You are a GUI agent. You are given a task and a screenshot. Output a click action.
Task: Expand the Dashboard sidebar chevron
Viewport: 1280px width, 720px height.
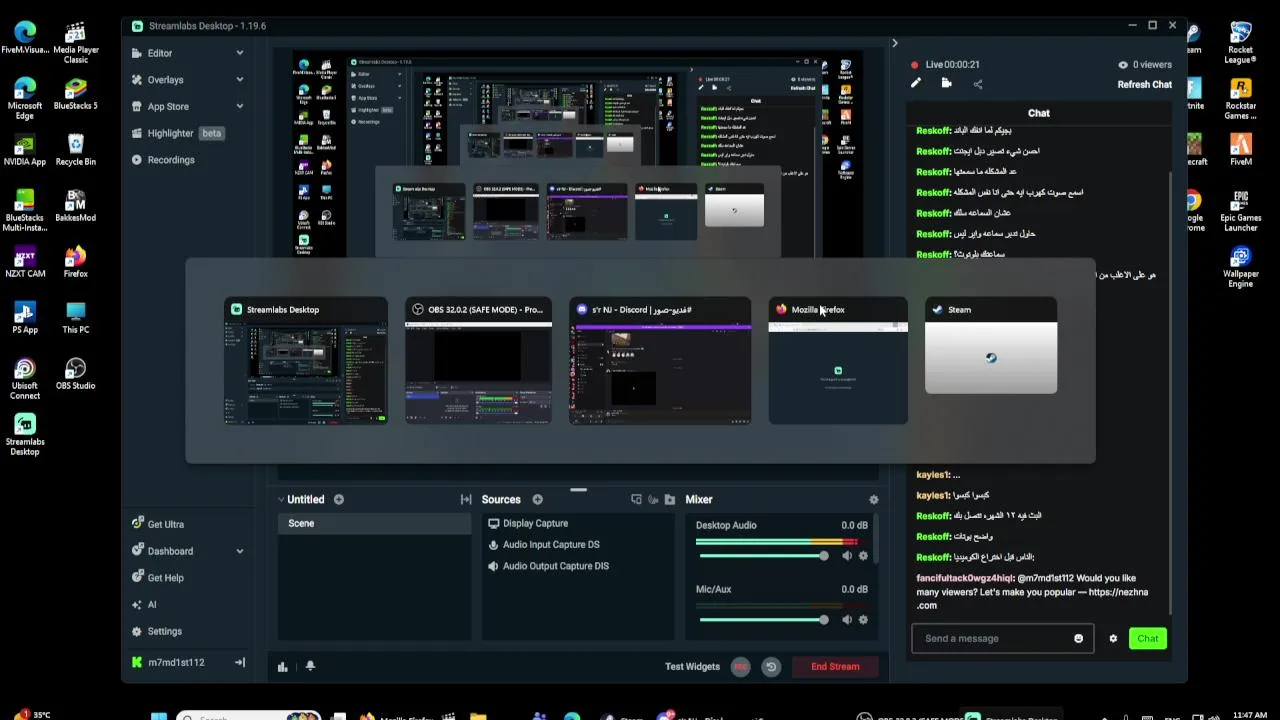click(x=240, y=551)
